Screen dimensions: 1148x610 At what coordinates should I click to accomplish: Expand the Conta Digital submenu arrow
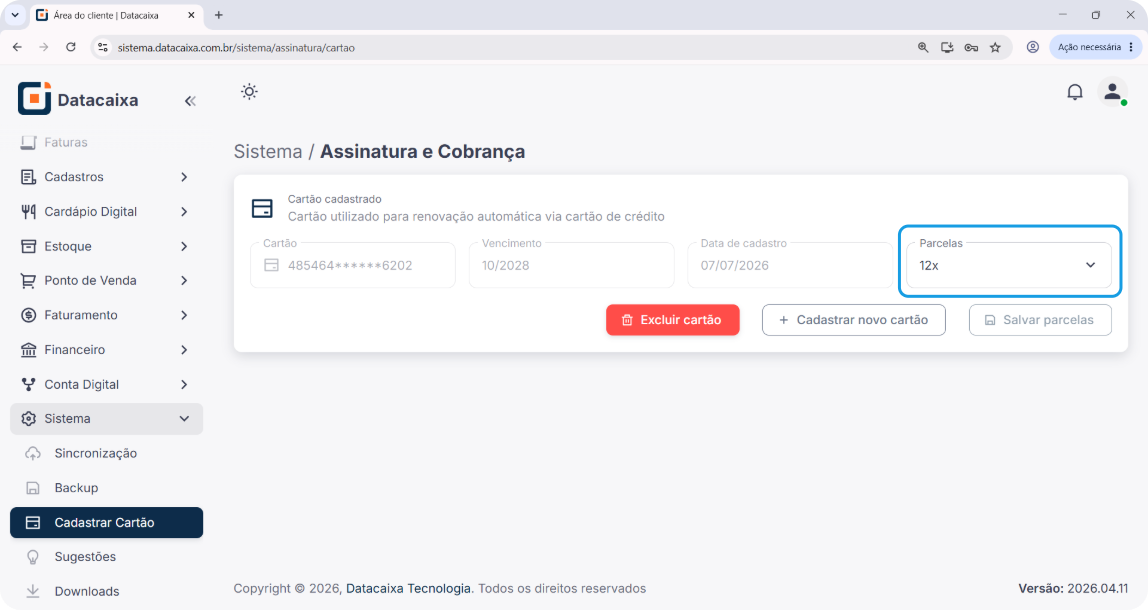coord(184,384)
